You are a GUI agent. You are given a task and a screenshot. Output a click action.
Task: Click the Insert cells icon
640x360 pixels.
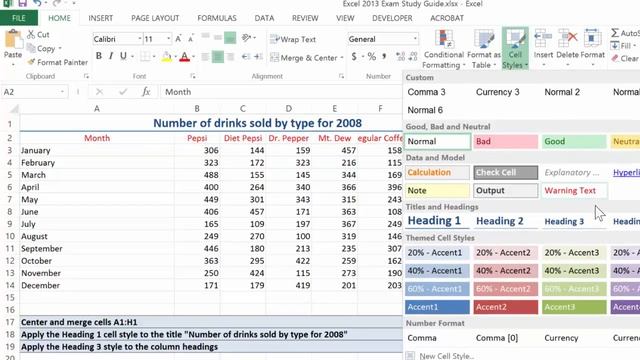click(x=543, y=39)
